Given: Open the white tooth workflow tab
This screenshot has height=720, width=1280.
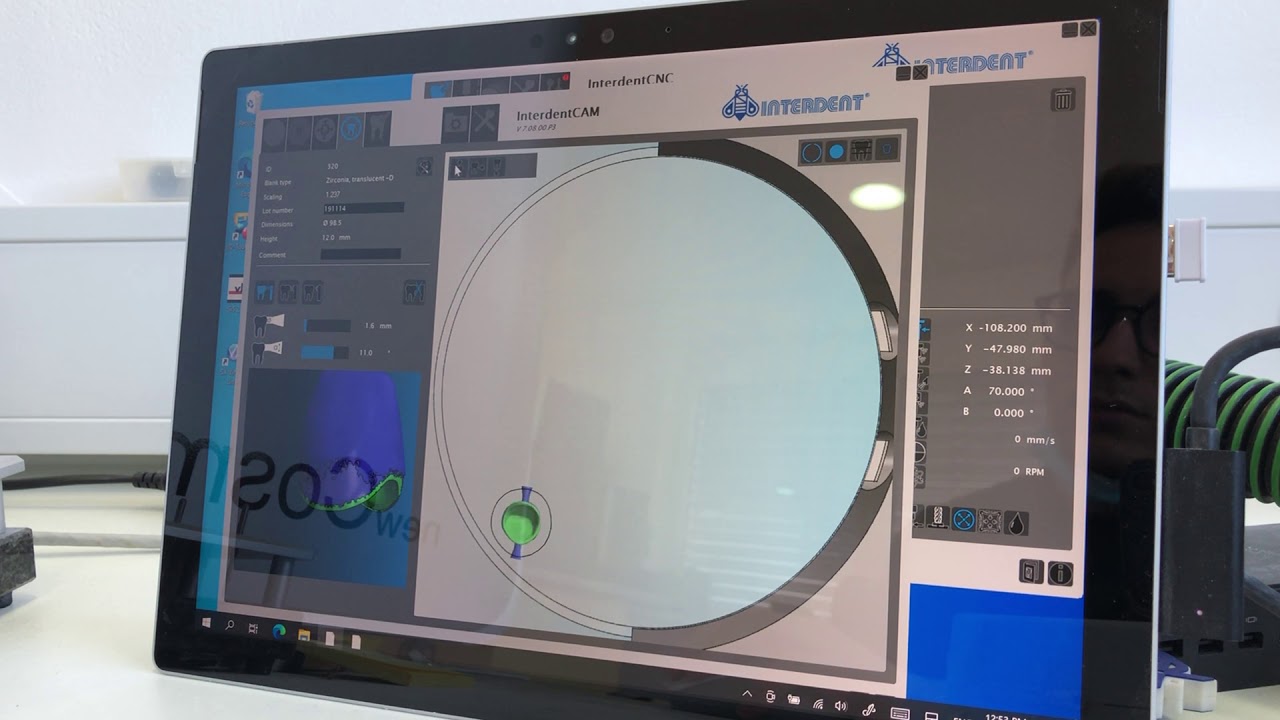Looking at the screenshot, I should pos(377,129).
